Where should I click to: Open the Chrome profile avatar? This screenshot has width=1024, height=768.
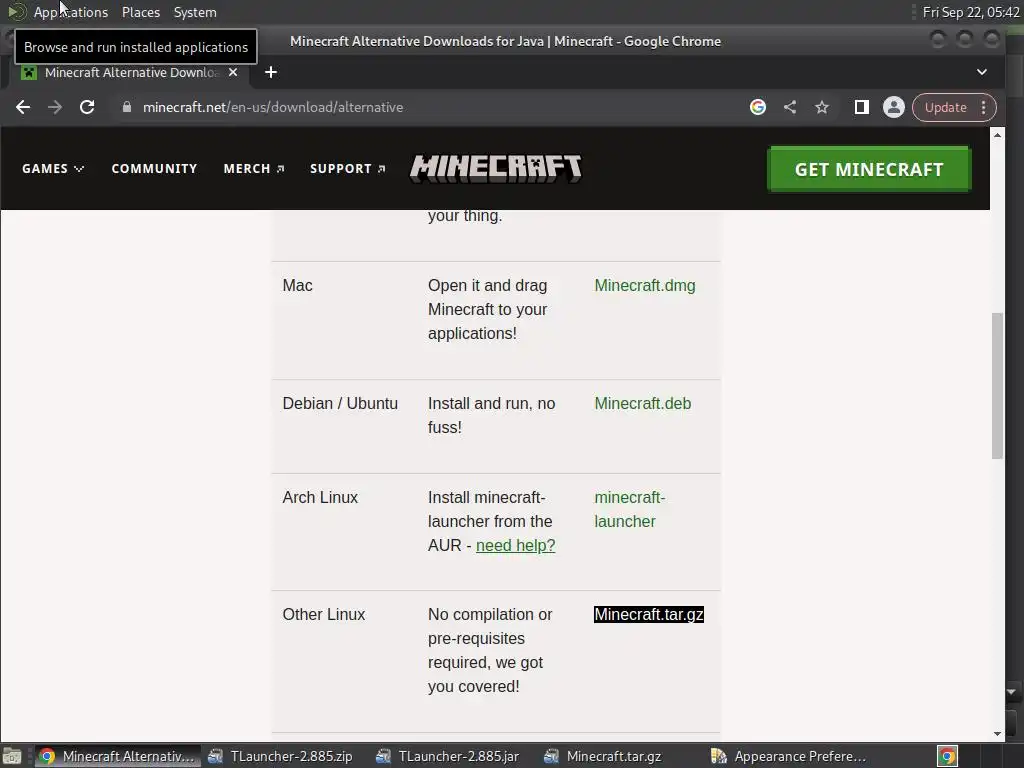coord(893,107)
